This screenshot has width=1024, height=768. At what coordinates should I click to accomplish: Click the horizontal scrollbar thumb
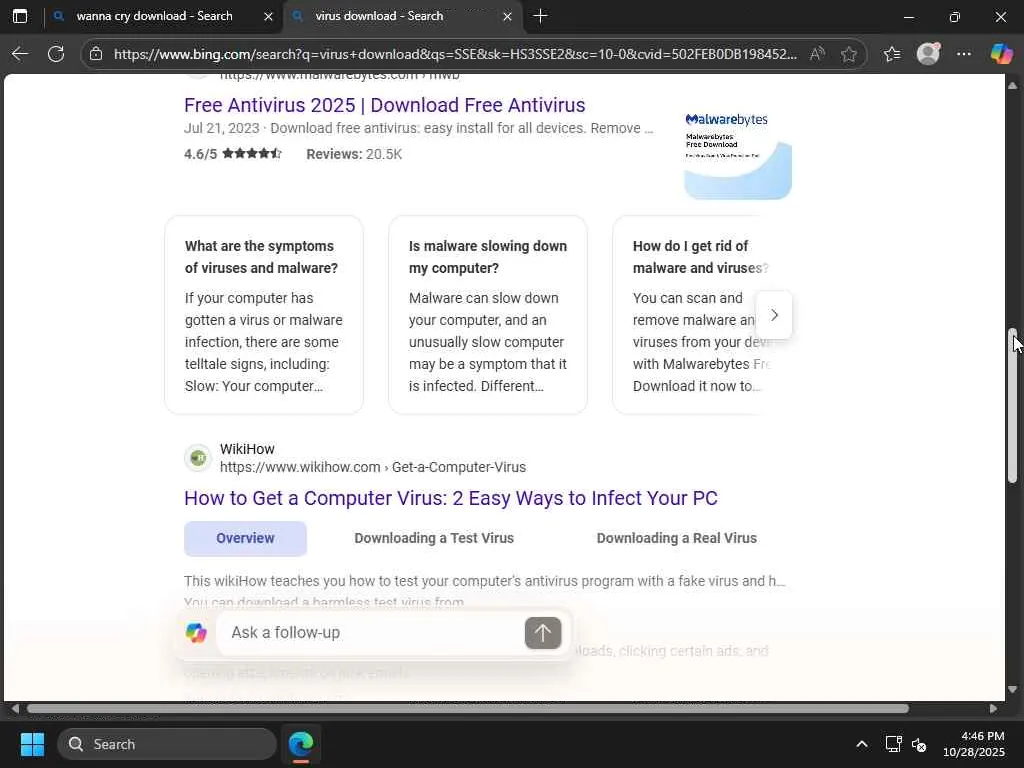[x=468, y=709]
